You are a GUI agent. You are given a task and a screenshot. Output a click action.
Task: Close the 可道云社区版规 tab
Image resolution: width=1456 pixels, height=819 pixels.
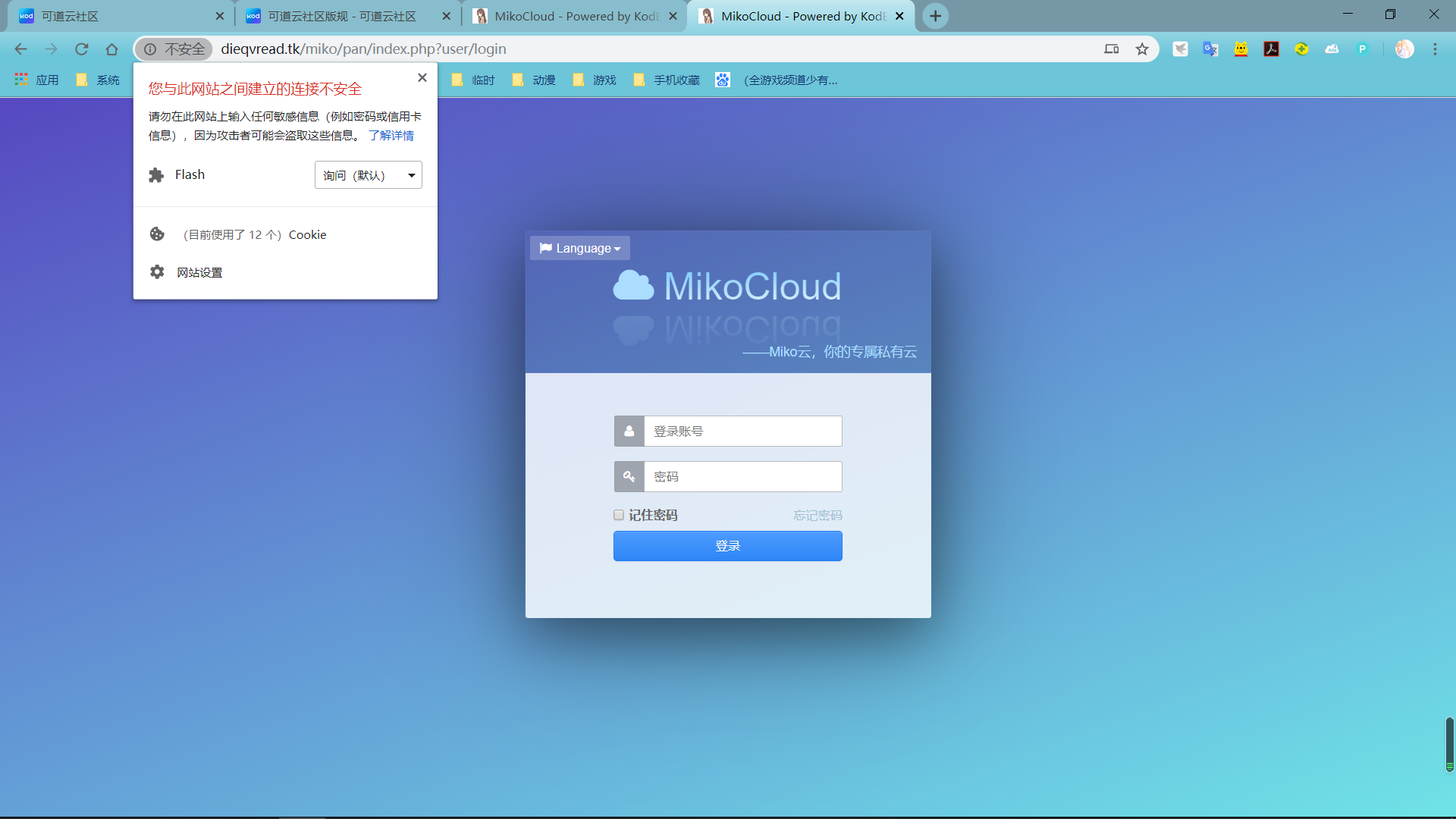[x=446, y=16]
